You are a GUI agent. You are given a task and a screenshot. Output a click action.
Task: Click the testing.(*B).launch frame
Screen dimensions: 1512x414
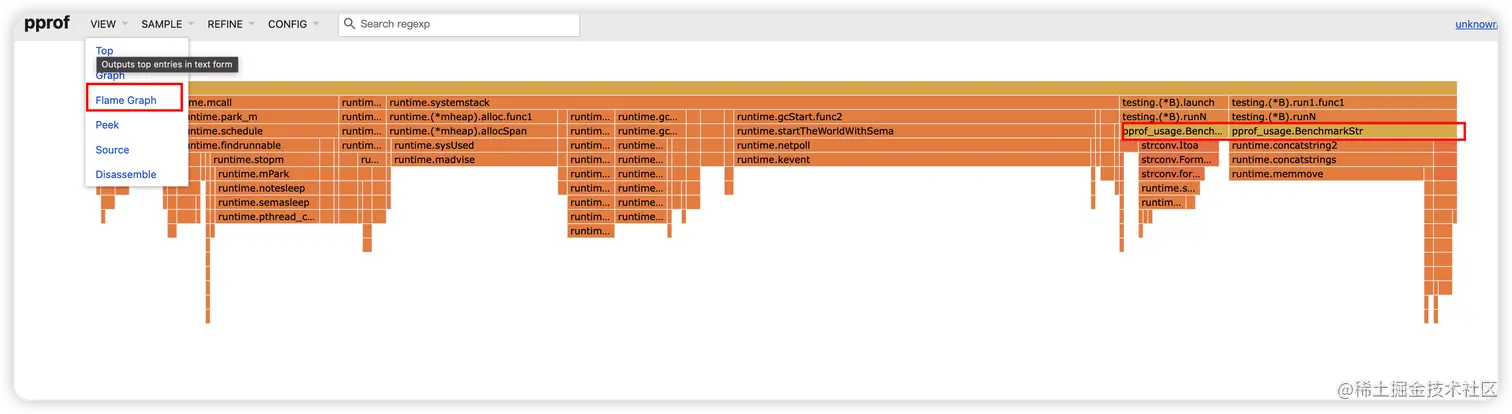coord(1174,102)
